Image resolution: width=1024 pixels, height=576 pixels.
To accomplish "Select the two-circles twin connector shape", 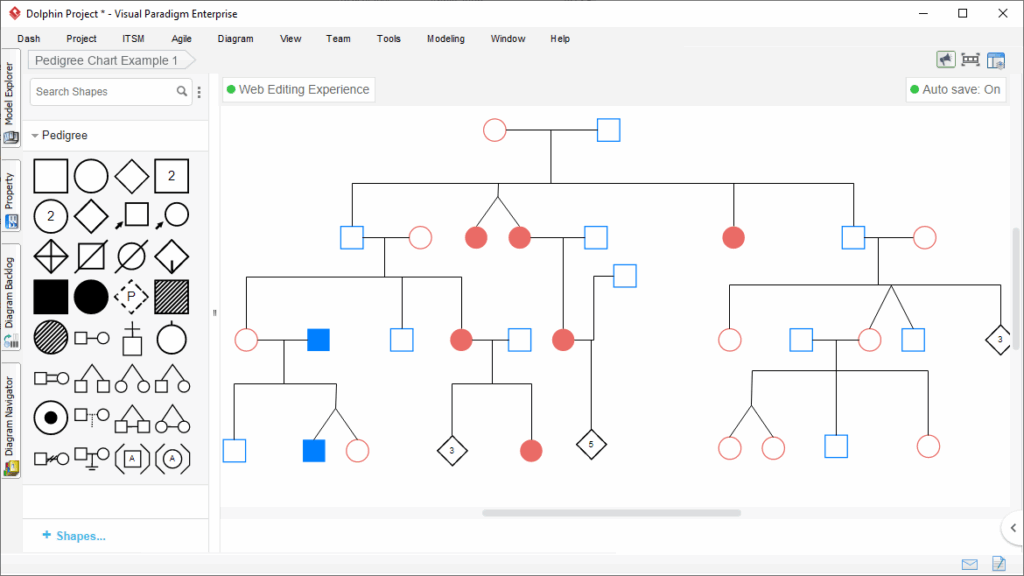I will click(x=131, y=378).
